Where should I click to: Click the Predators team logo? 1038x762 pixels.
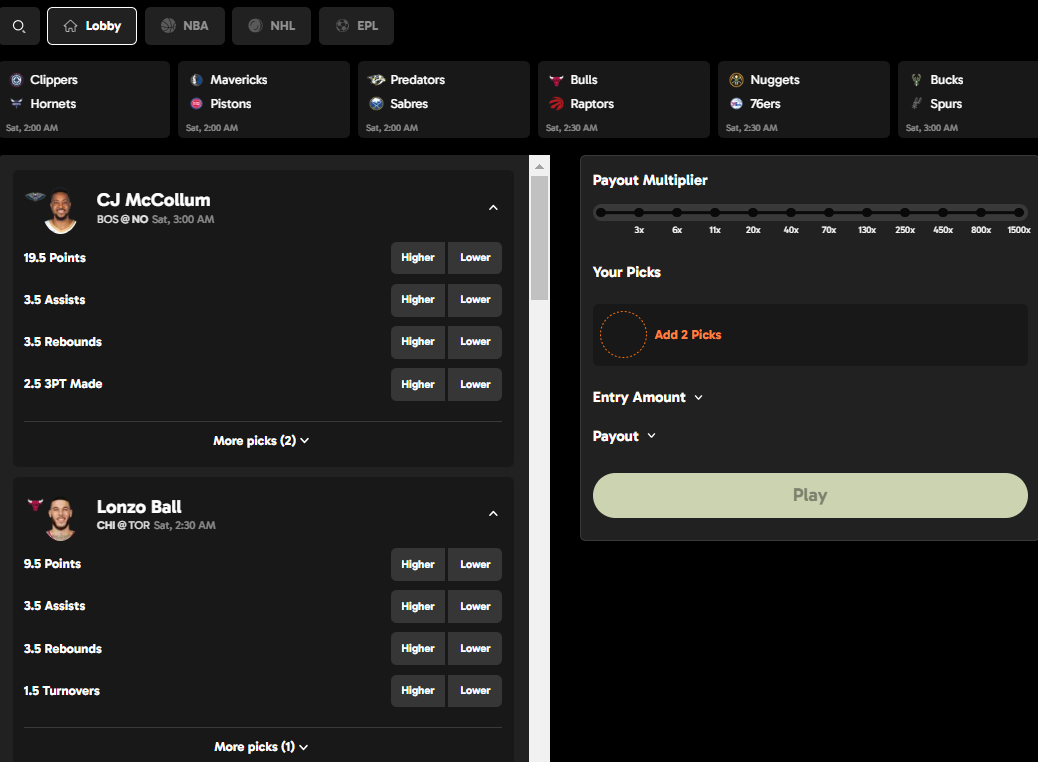377,79
